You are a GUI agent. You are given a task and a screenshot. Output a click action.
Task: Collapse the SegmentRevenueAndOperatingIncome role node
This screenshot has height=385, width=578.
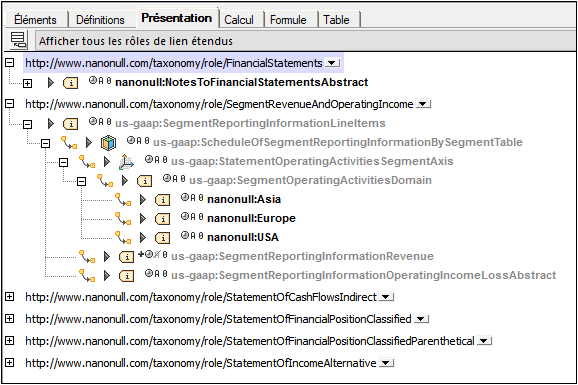tap(10, 104)
